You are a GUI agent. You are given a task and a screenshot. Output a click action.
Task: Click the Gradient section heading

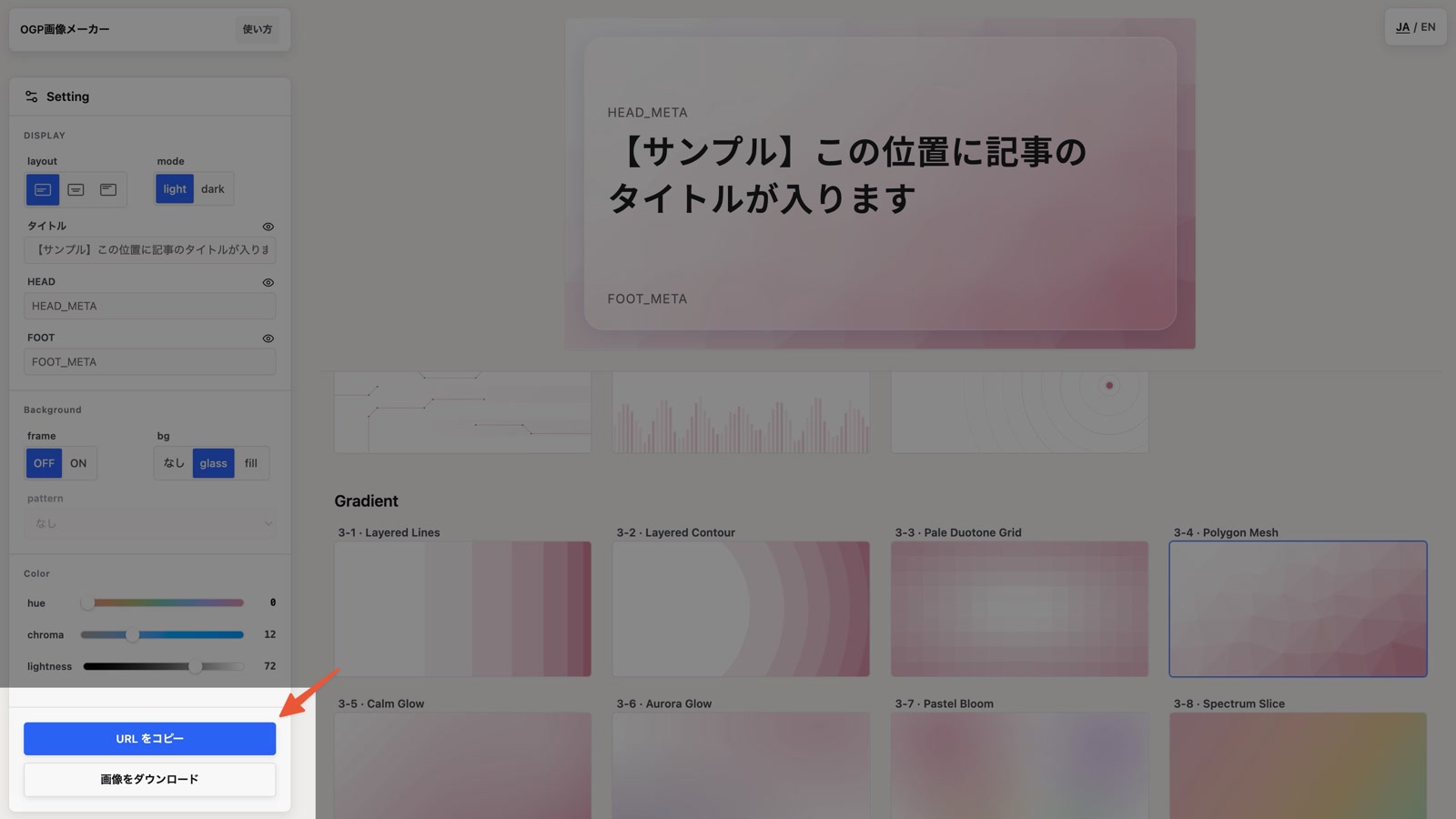[x=366, y=501]
